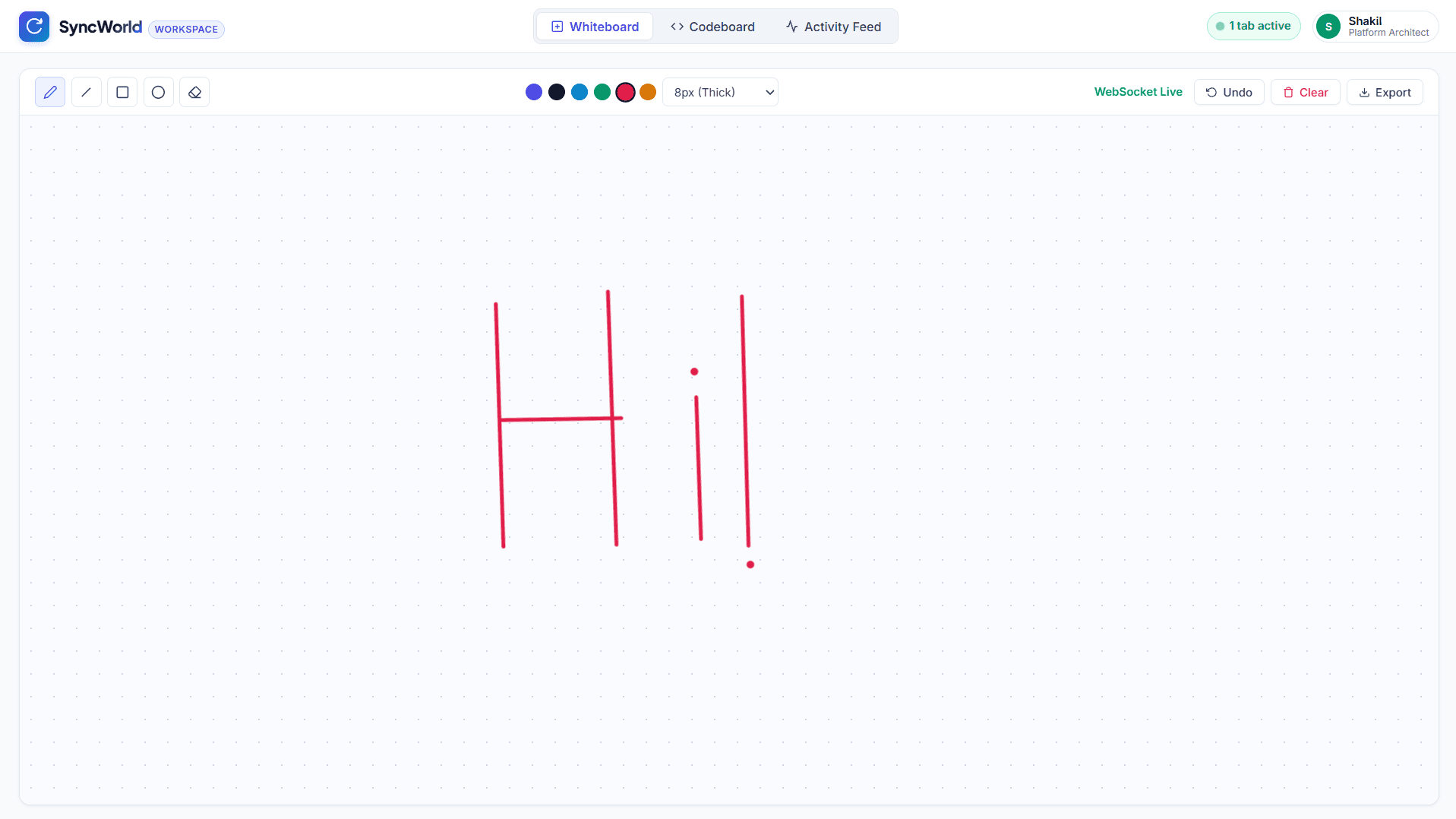Screen dimensions: 1456x819
Task: Open the Activity Feed tab
Action: click(x=833, y=27)
